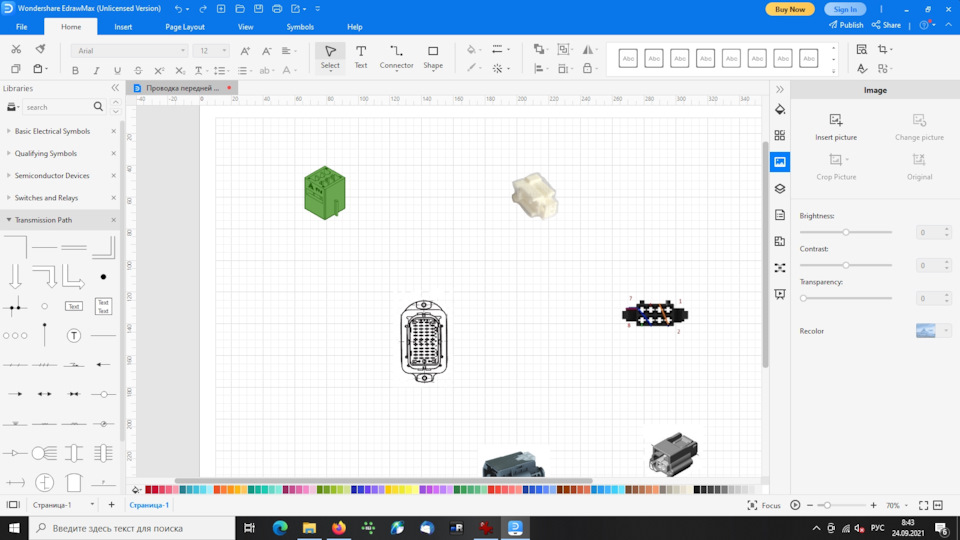Open the File menu

coord(21,27)
